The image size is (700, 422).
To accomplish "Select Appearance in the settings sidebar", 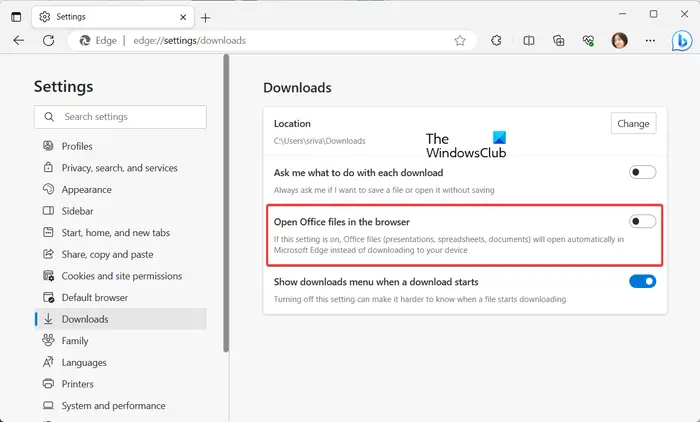I will [x=86, y=189].
